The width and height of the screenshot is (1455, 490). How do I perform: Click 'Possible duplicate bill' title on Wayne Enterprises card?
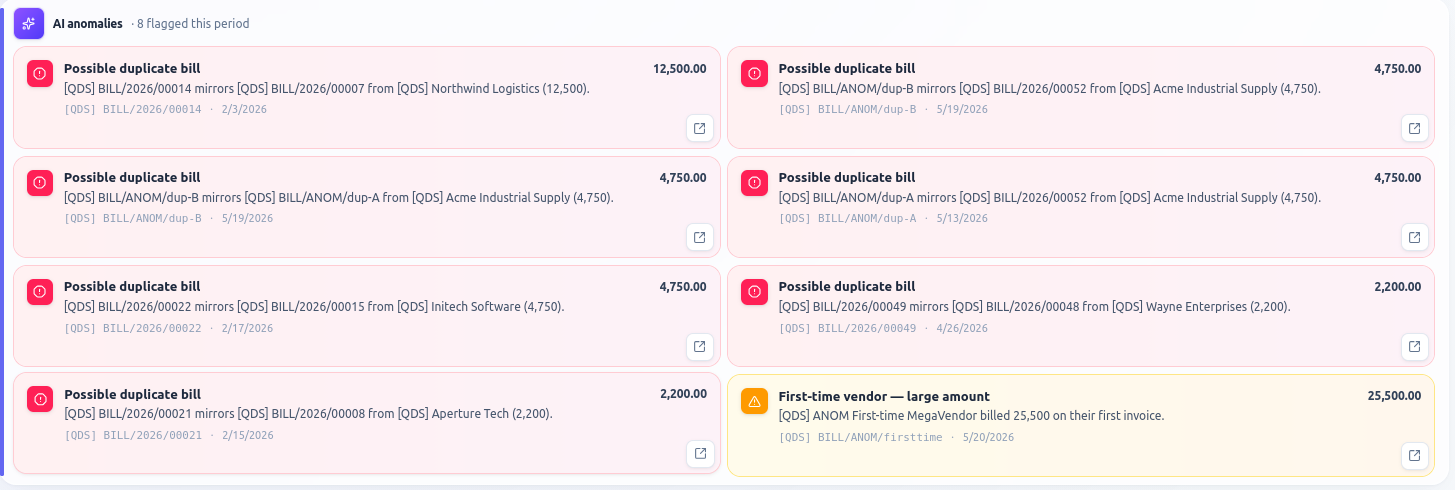tap(846, 286)
